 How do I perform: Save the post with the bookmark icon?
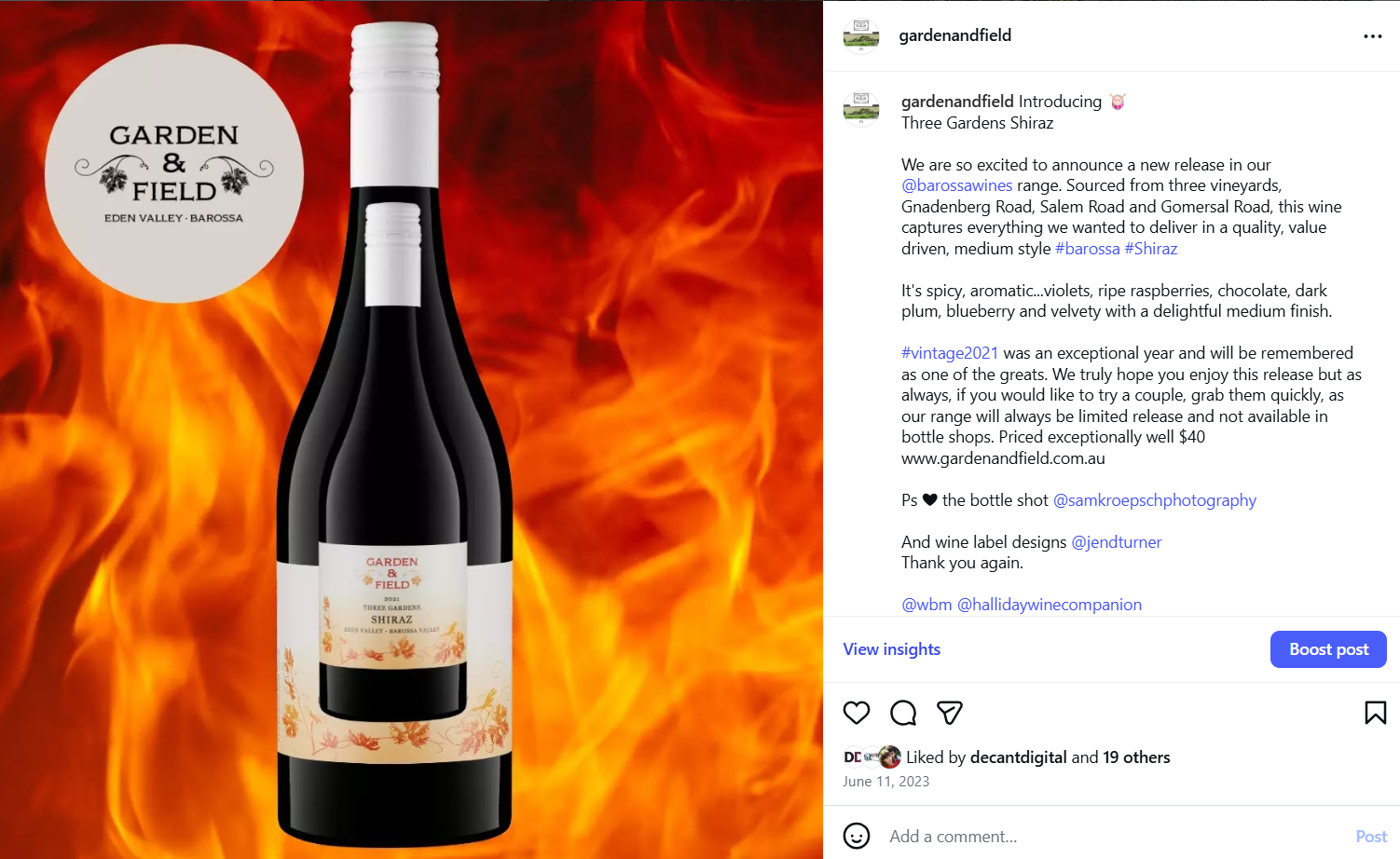pos(1375,713)
